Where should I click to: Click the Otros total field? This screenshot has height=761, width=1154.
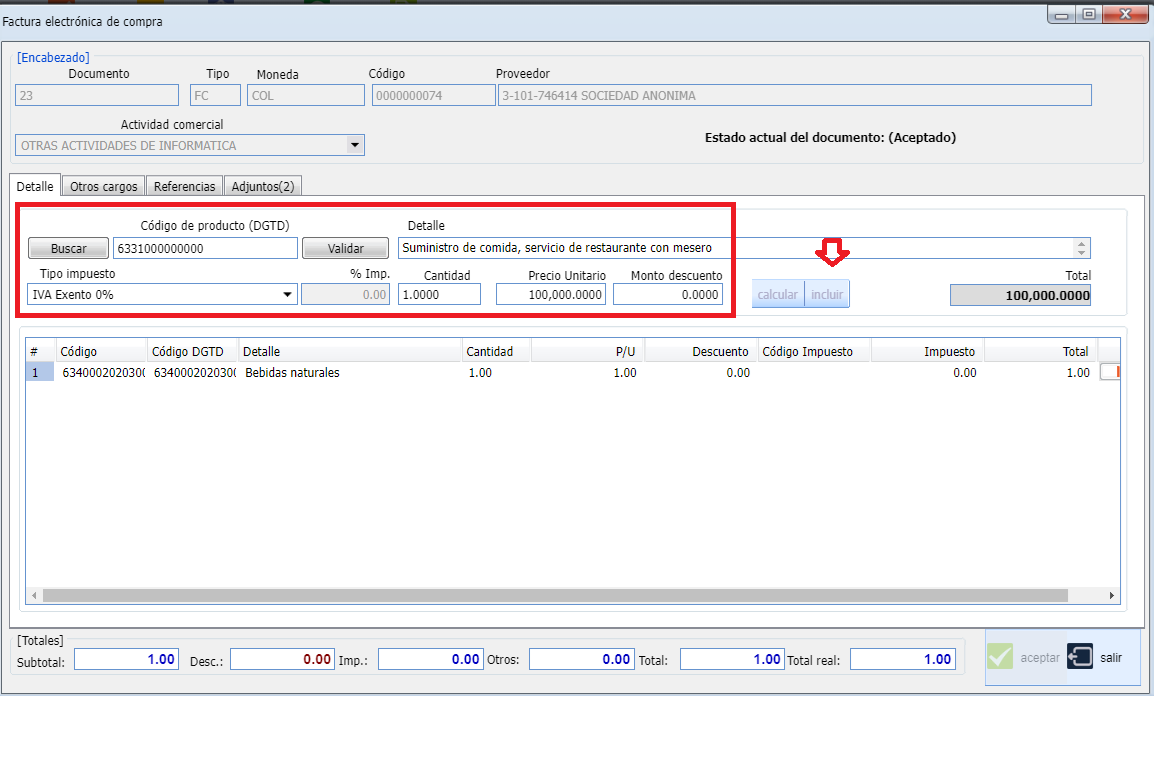tap(581, 659)
